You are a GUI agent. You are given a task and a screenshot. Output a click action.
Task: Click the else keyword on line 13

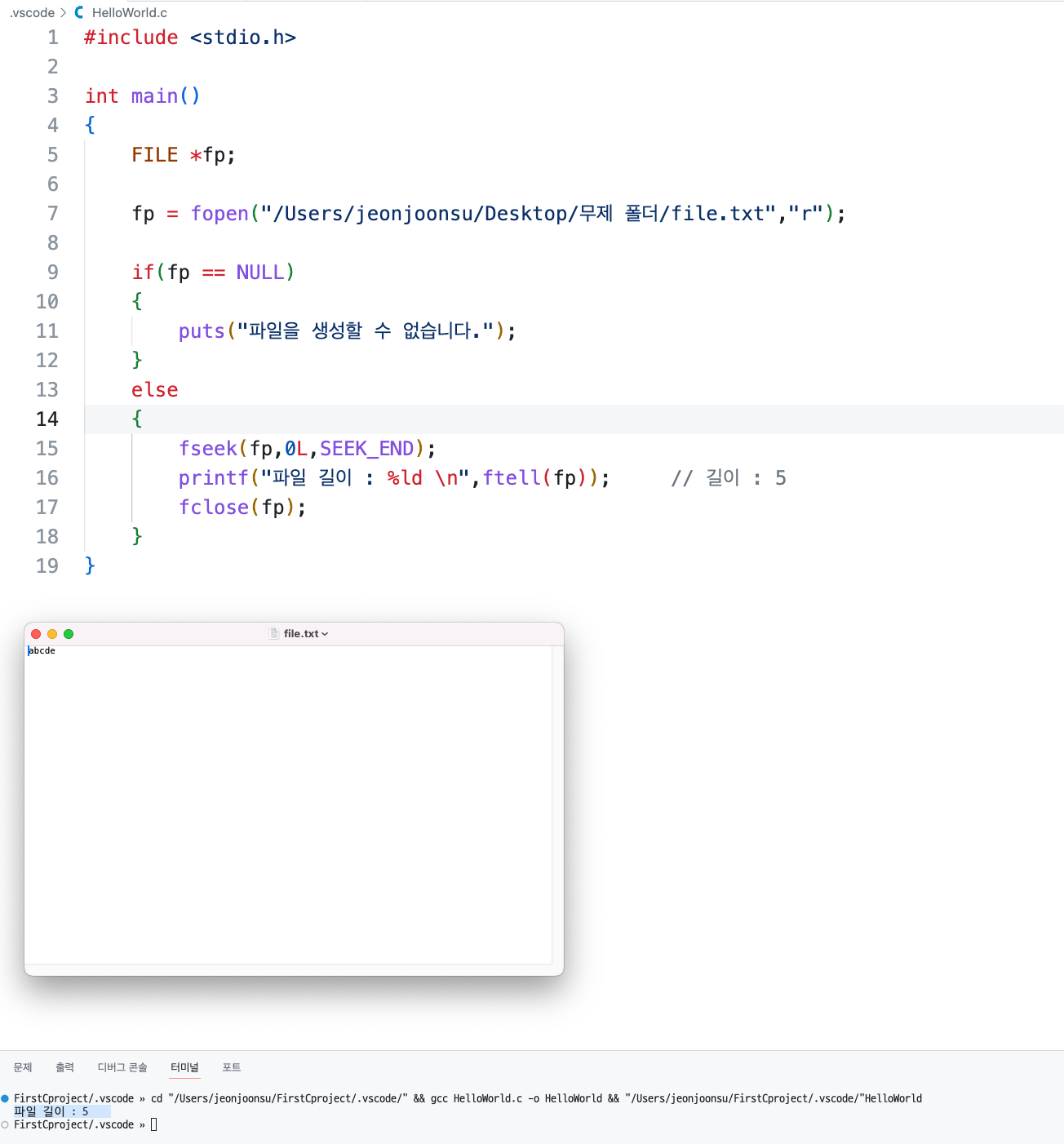coord(155,390)
